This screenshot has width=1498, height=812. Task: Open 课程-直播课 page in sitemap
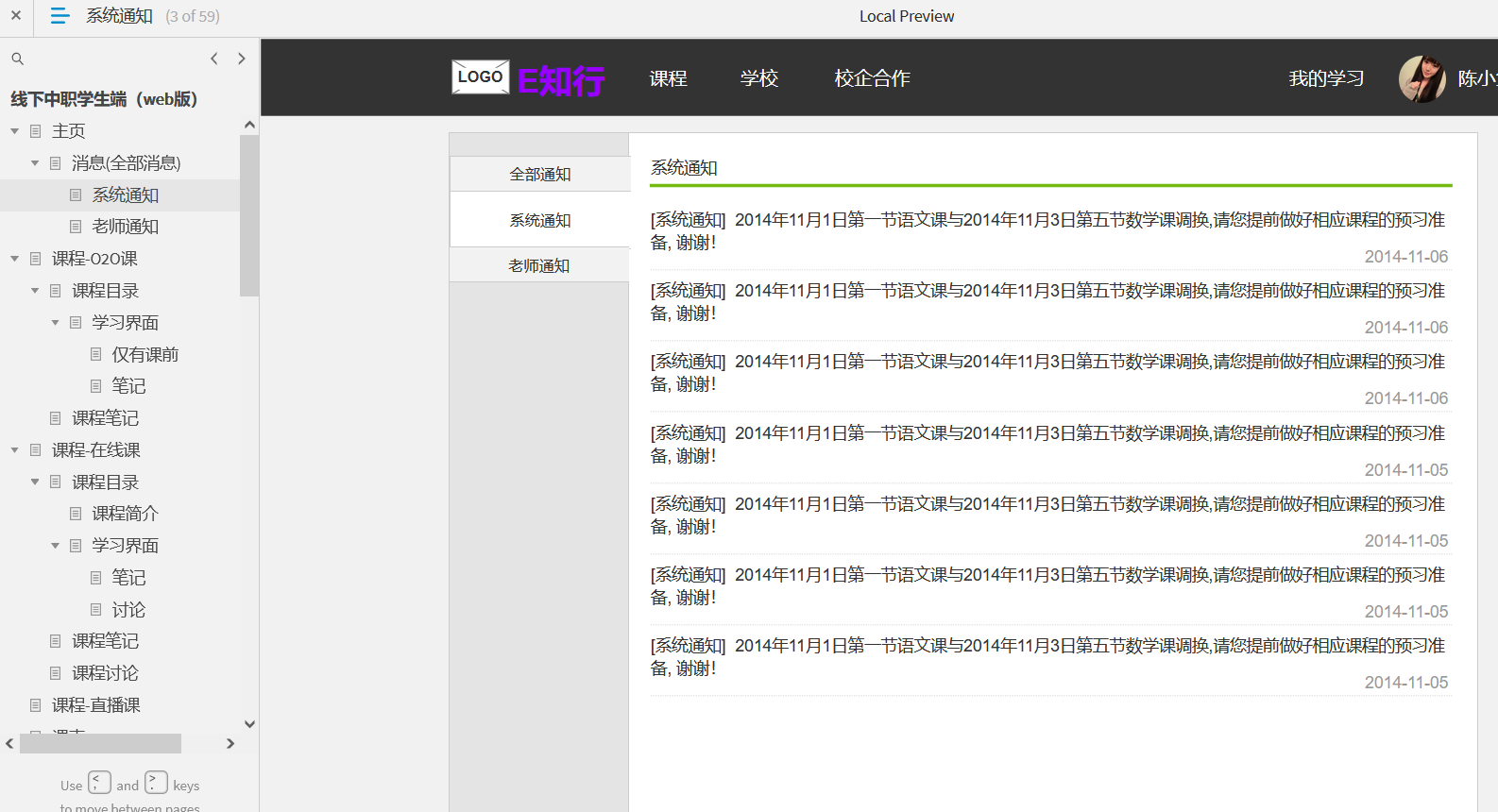96,705
